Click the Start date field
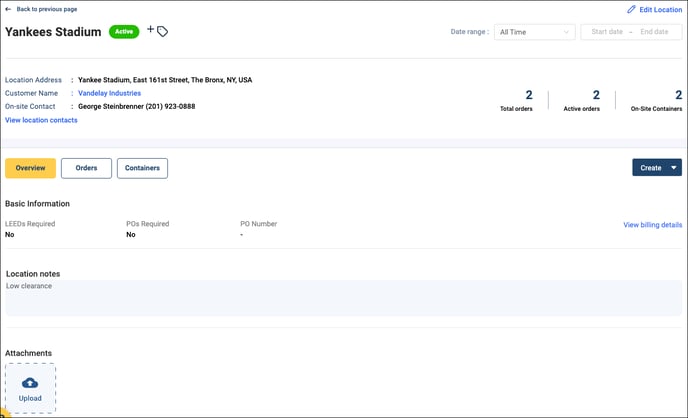 tap(607, 32)
